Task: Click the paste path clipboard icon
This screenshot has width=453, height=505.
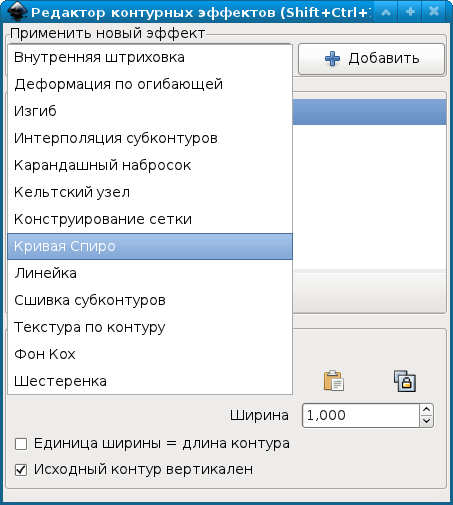Action: (334, 380)
